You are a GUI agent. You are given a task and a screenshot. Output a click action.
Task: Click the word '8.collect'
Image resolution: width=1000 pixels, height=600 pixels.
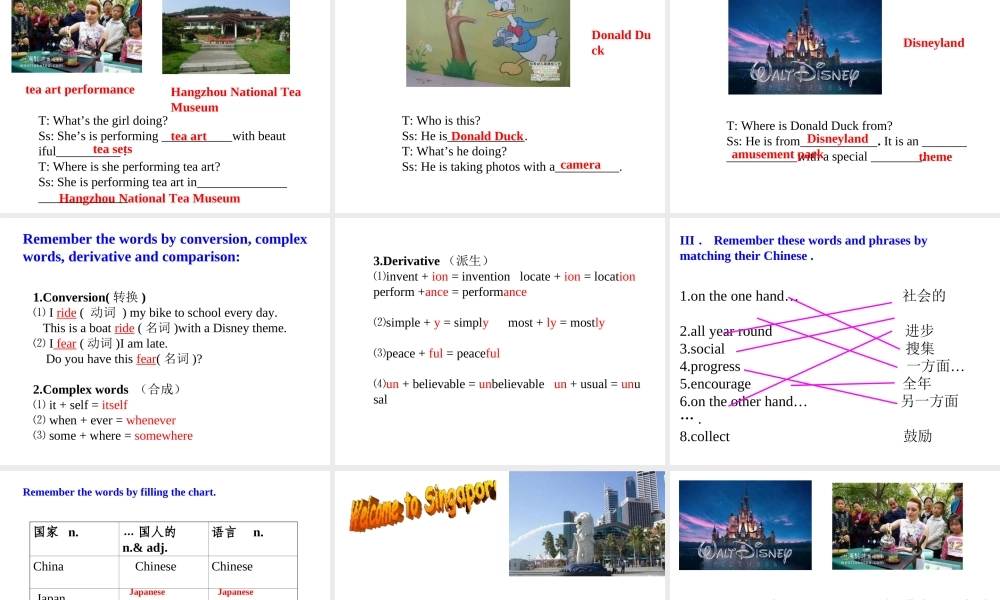tap(705, 436)
